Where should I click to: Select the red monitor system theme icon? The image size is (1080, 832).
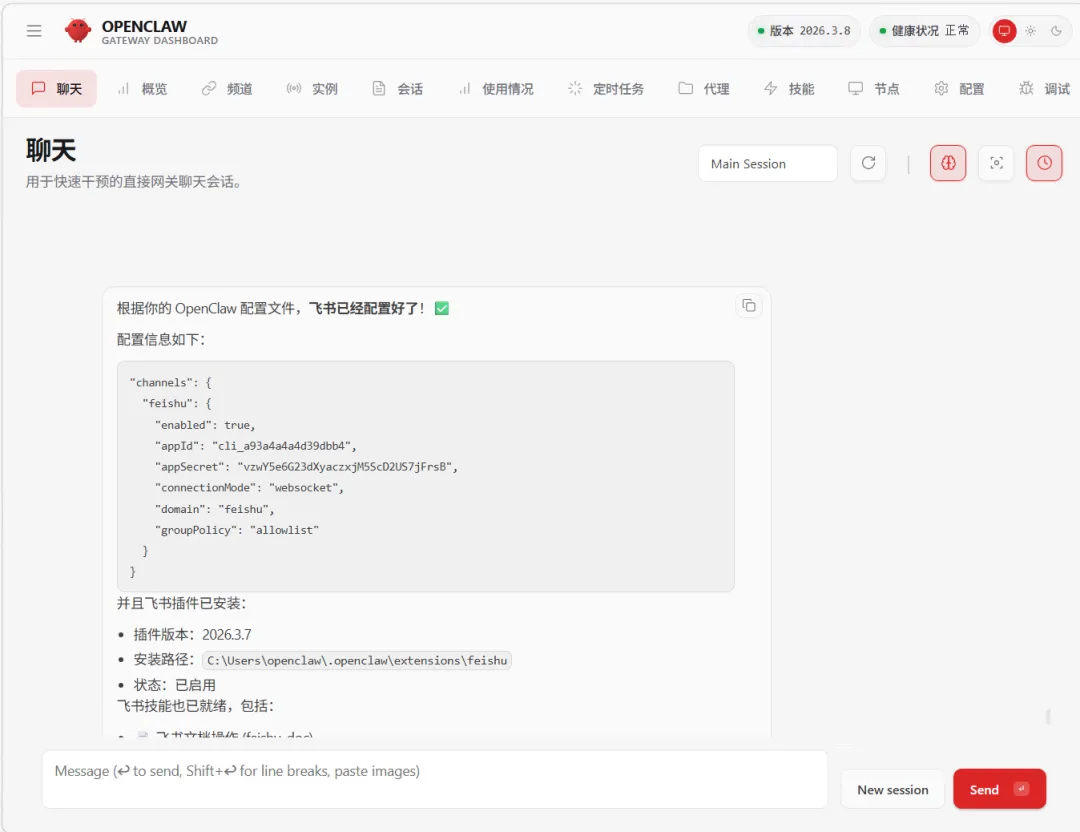point(1004,31)
